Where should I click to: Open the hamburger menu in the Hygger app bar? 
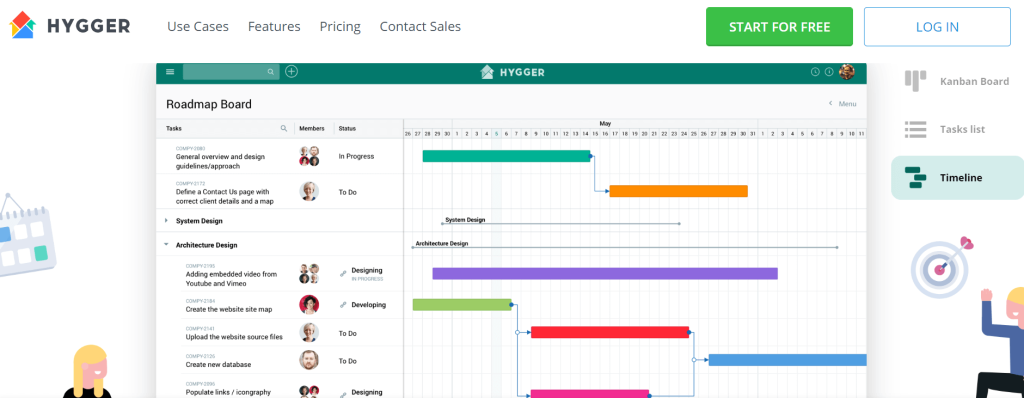click(170, 72)
